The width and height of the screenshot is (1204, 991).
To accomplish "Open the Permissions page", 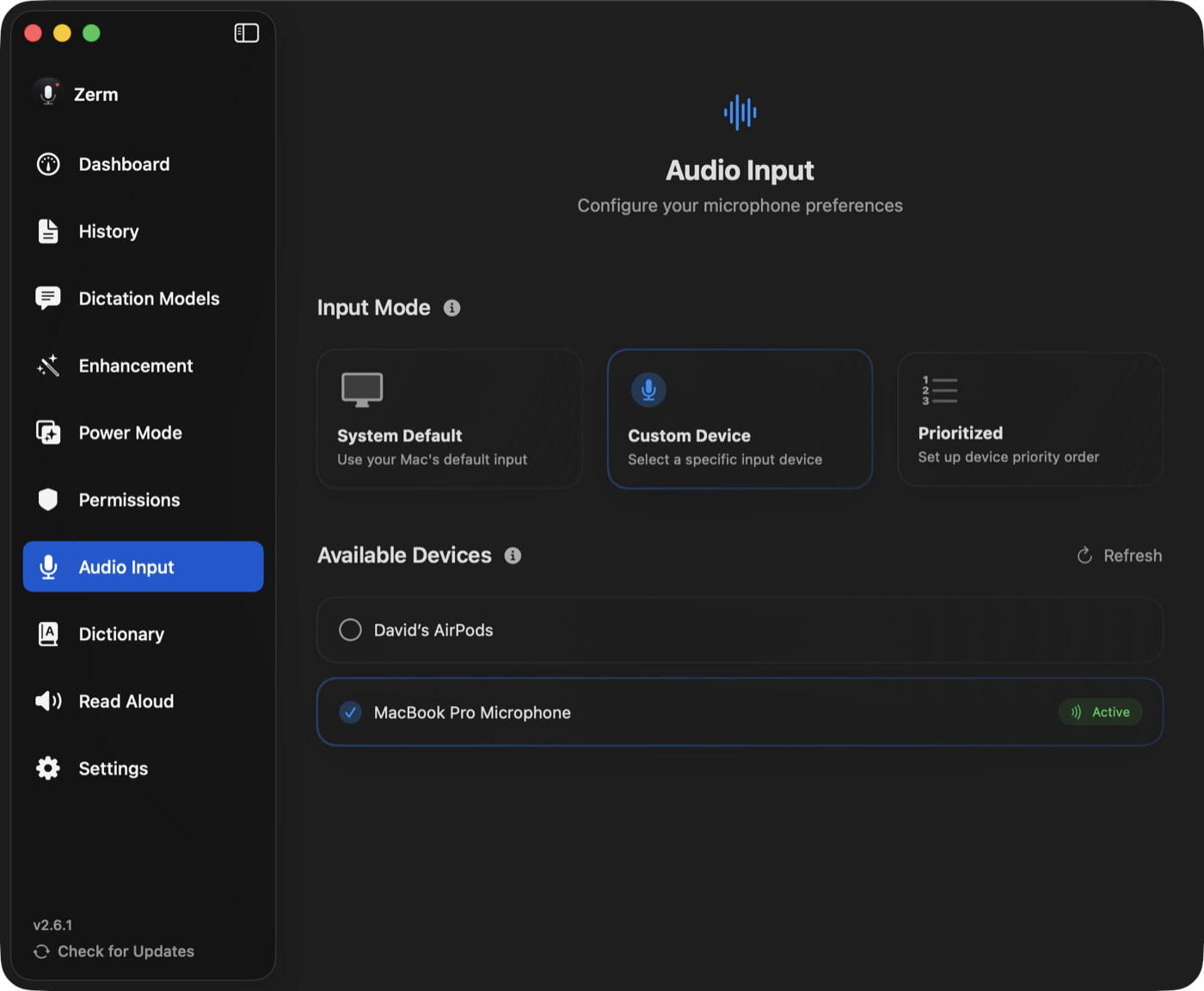I will pyautogui.click(x=143, y=500).
